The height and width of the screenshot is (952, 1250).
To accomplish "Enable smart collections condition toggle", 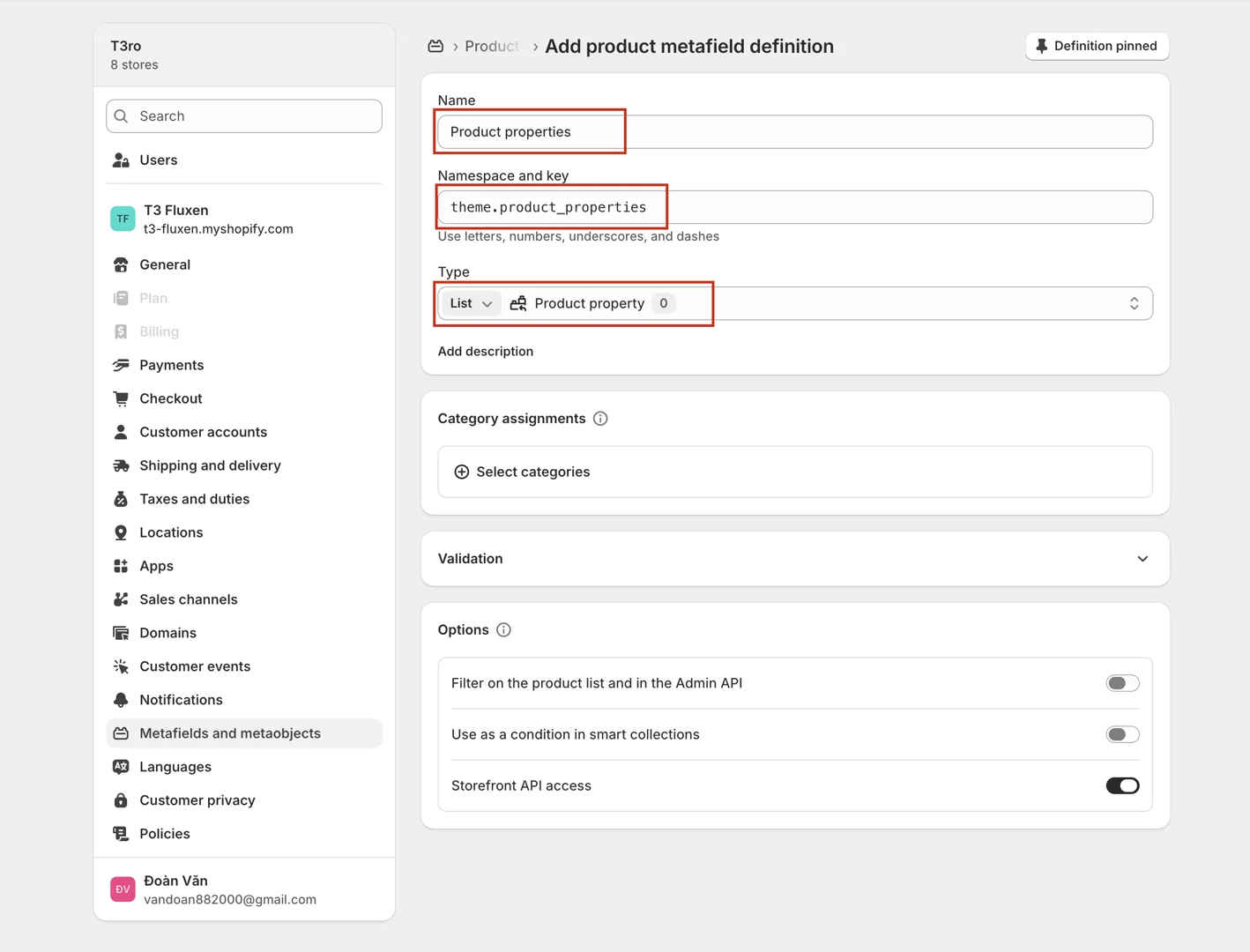I will [1122, 734].
